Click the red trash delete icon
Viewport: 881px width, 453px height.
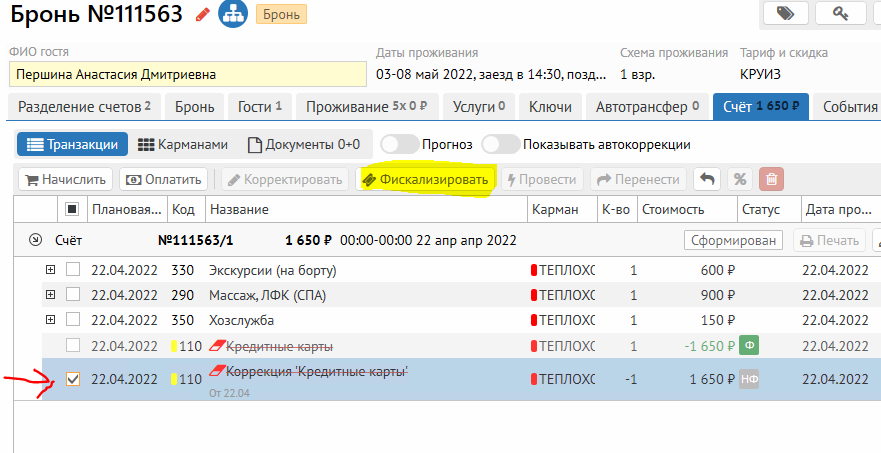pos(771,180)
